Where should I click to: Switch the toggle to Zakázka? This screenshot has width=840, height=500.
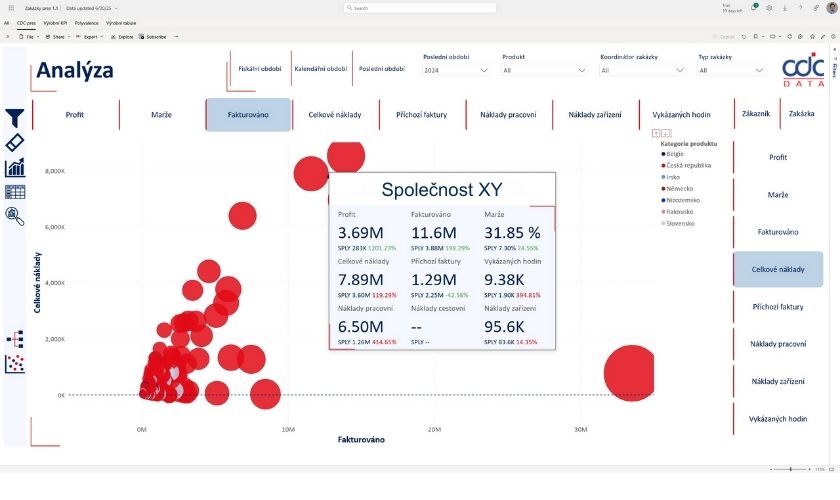pyautogui.click(x=801, y=114)
